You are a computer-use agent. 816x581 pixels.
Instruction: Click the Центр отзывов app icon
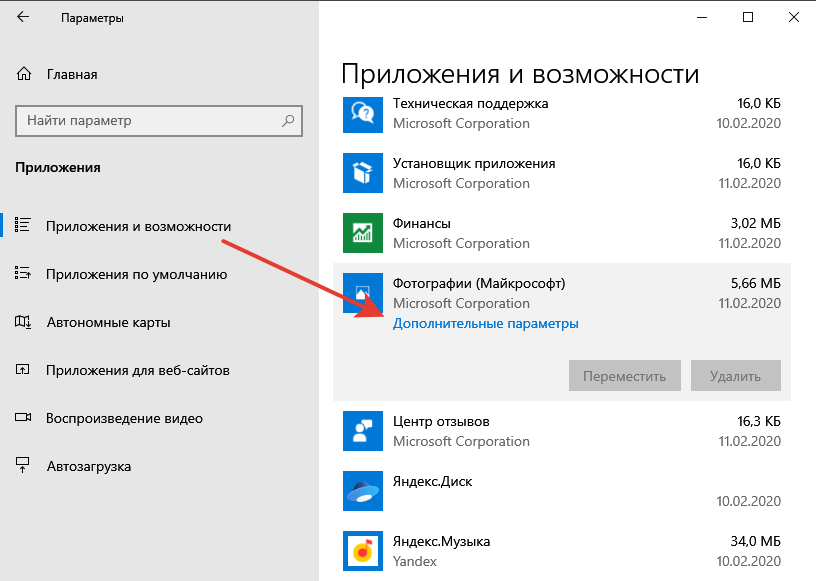coord(363,431)
